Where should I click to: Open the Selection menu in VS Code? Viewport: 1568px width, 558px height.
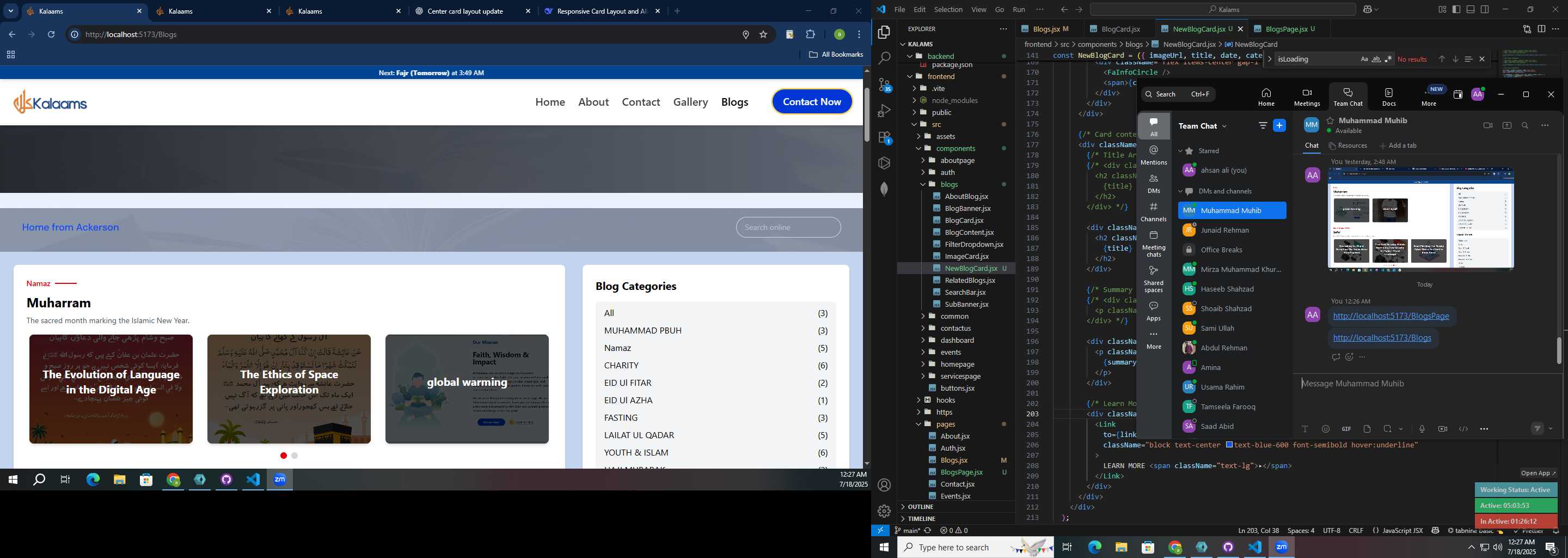(x=948, y=9)
